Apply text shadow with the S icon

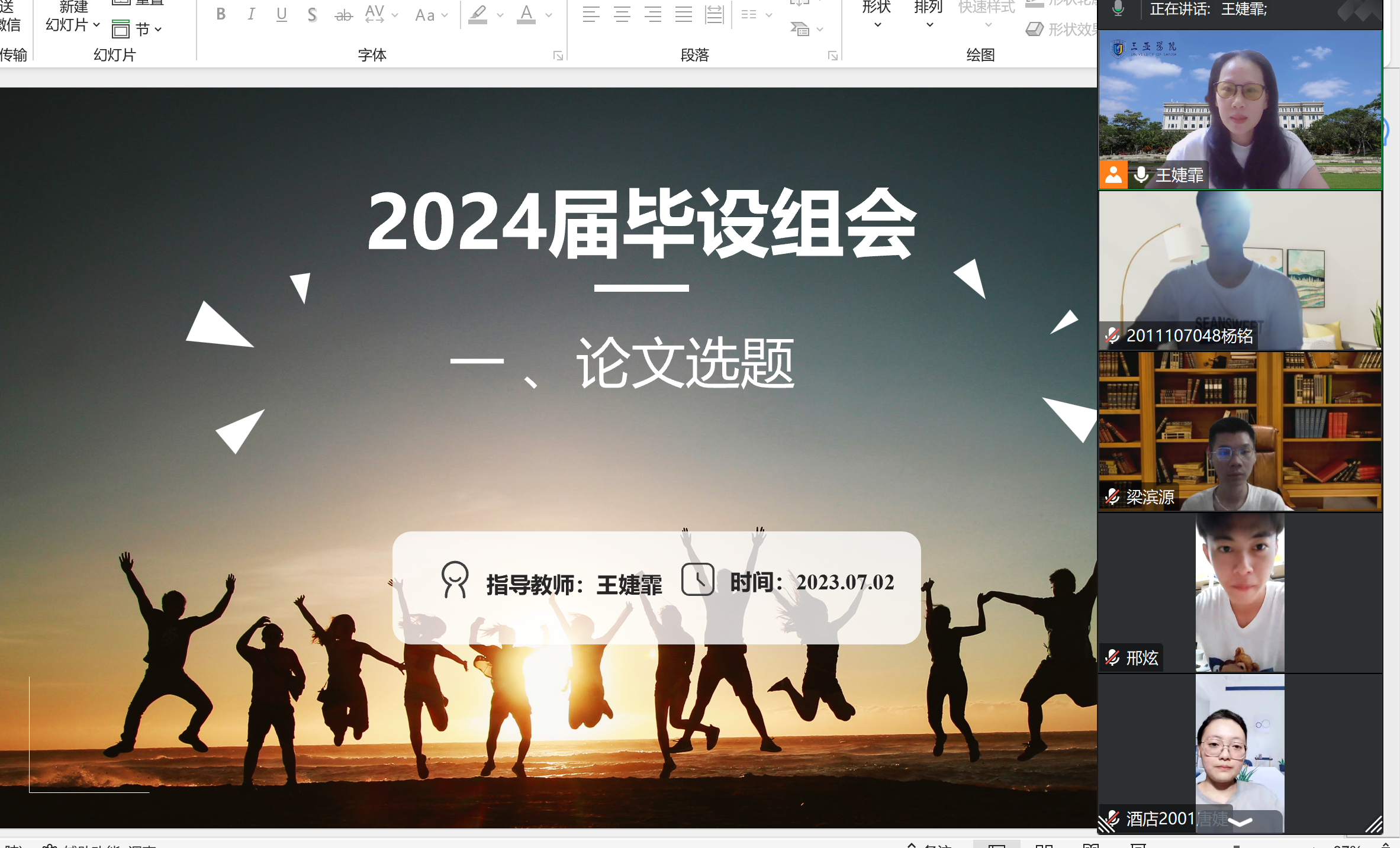coord(312,14)
